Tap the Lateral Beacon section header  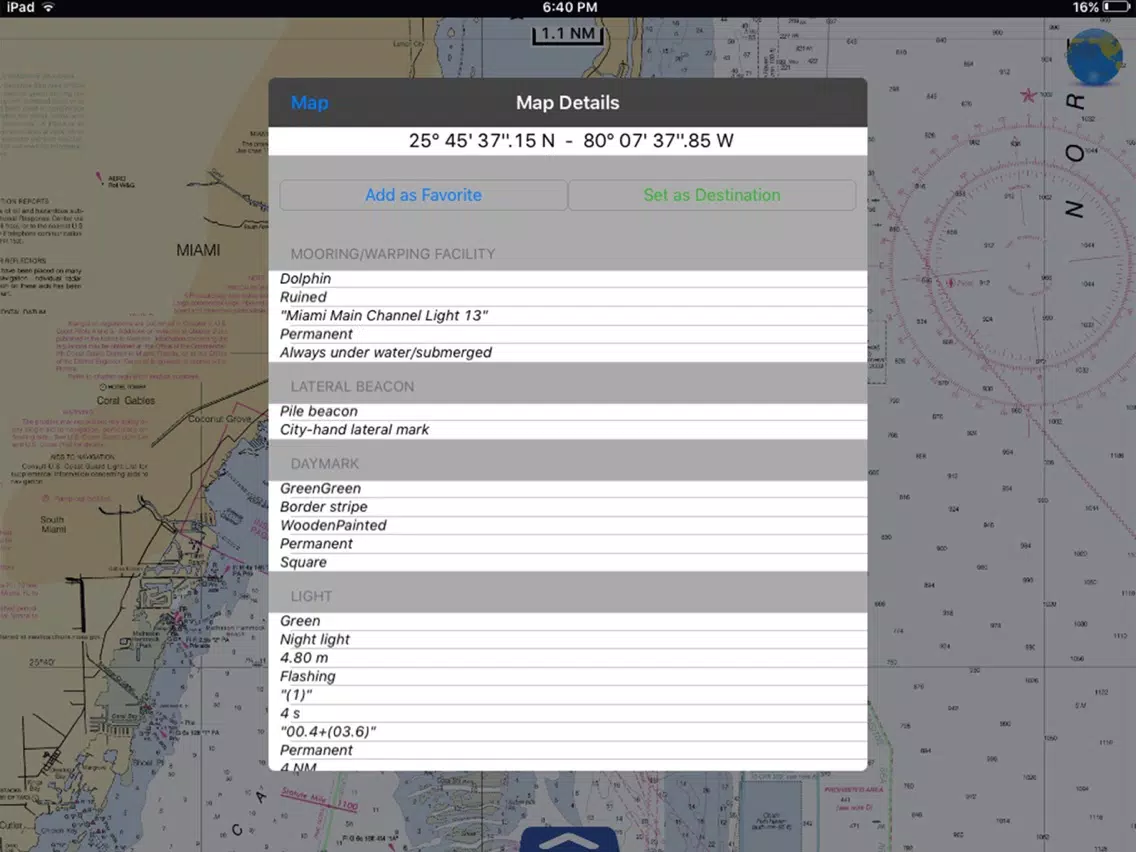pyautogui.click(x=352, y=387)
